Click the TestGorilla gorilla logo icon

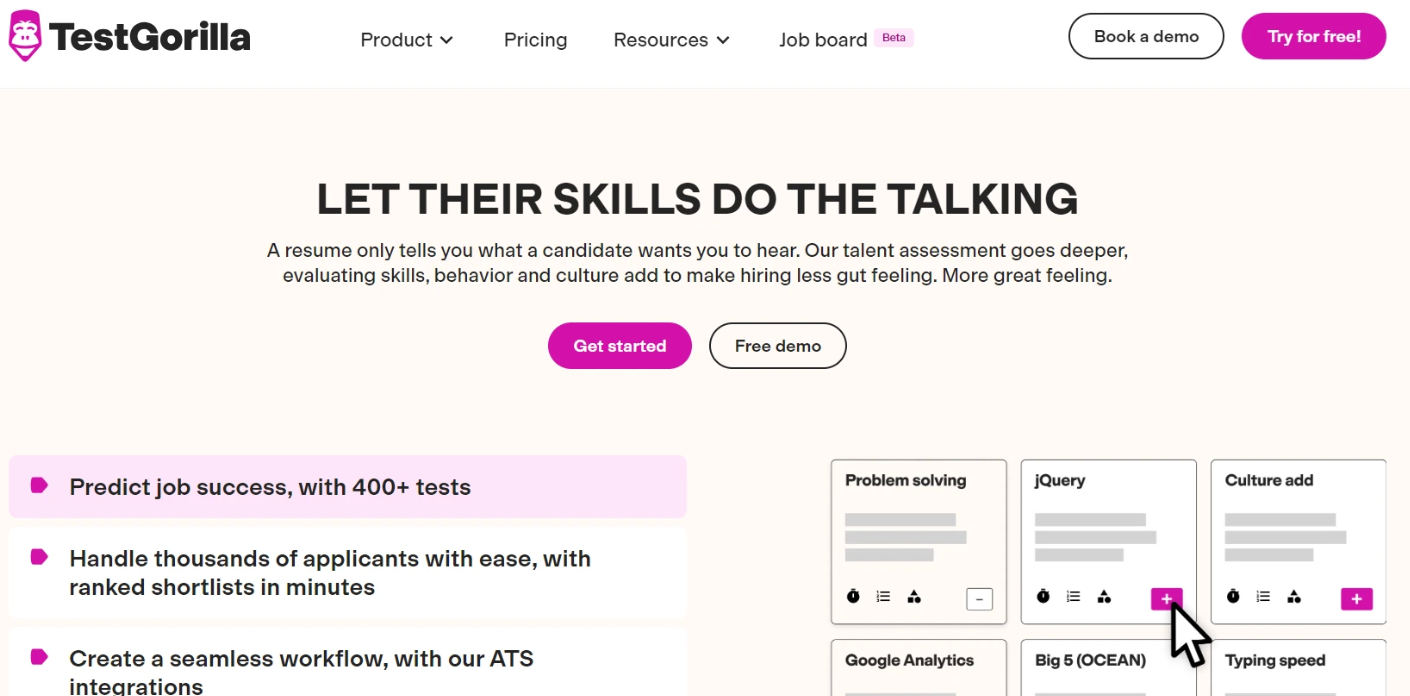(x=24, y=36)
